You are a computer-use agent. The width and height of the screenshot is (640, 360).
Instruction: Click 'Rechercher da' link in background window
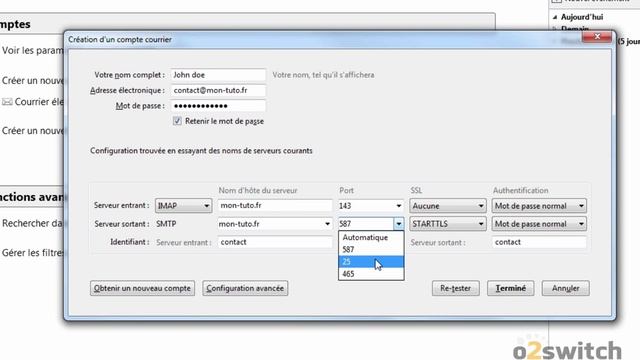pos(32,223)
